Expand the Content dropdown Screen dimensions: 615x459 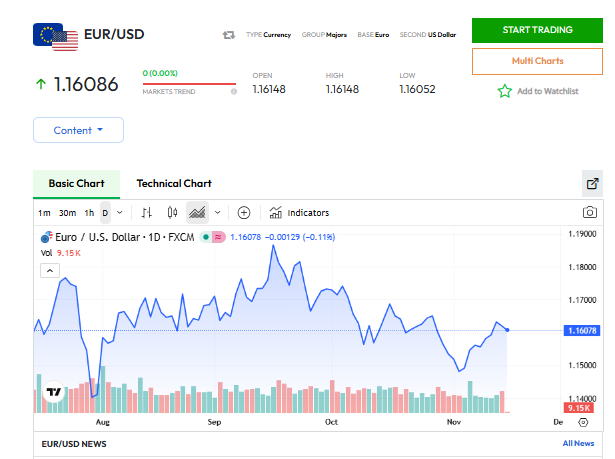click(78, 130)
